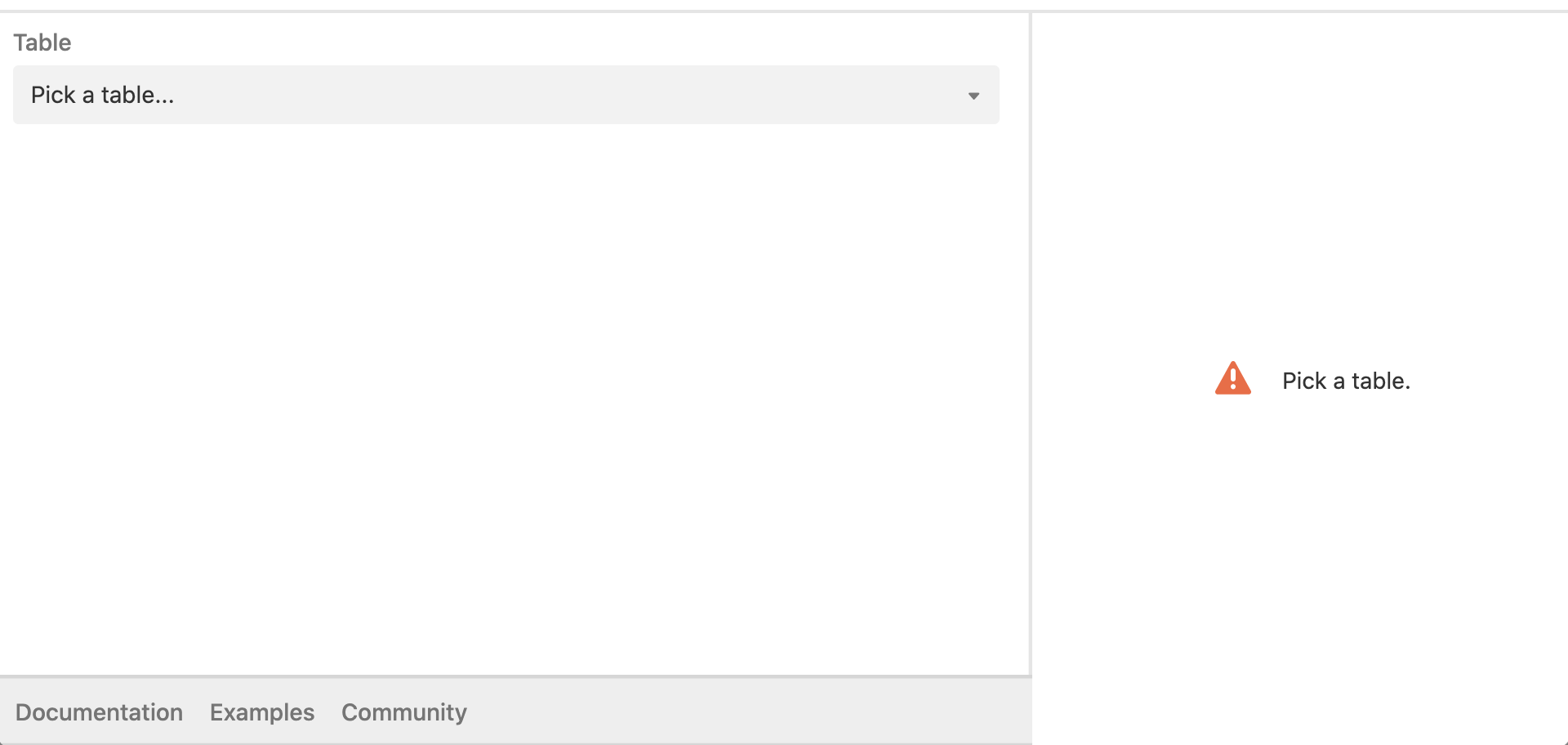Click blank area below the Table dropdown

pos(506,392)
